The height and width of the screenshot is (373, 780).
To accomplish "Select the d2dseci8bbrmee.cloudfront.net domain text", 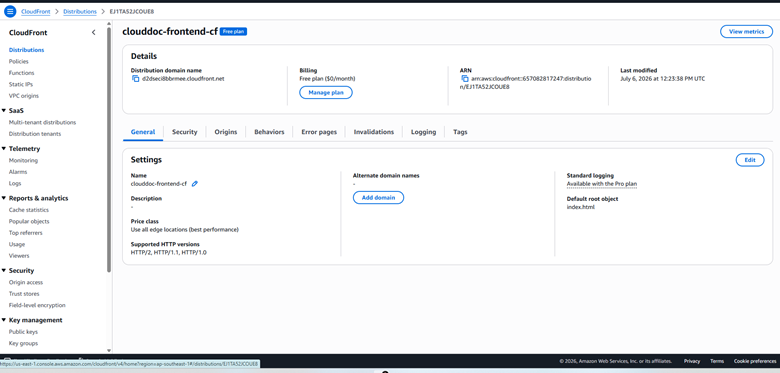I will click(183, 79).
